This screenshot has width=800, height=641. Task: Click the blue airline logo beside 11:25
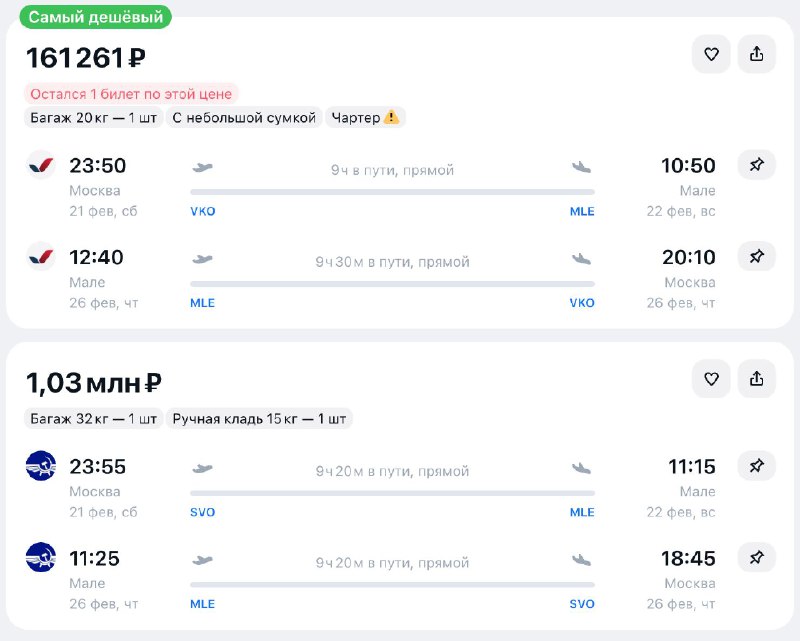[x=41, y=558]
